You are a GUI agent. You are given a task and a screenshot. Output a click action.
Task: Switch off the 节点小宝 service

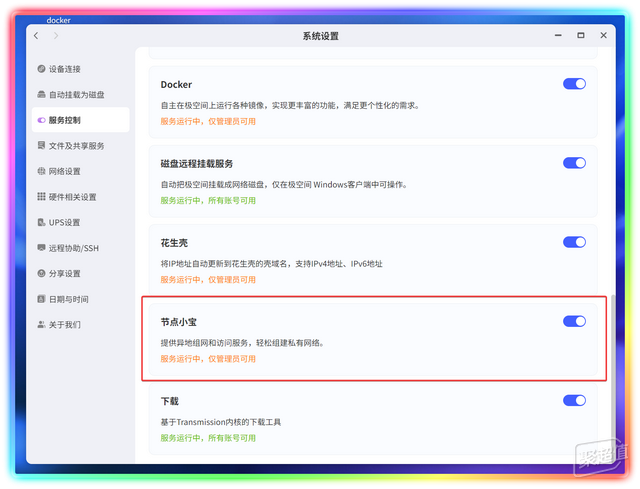[574, 321]
